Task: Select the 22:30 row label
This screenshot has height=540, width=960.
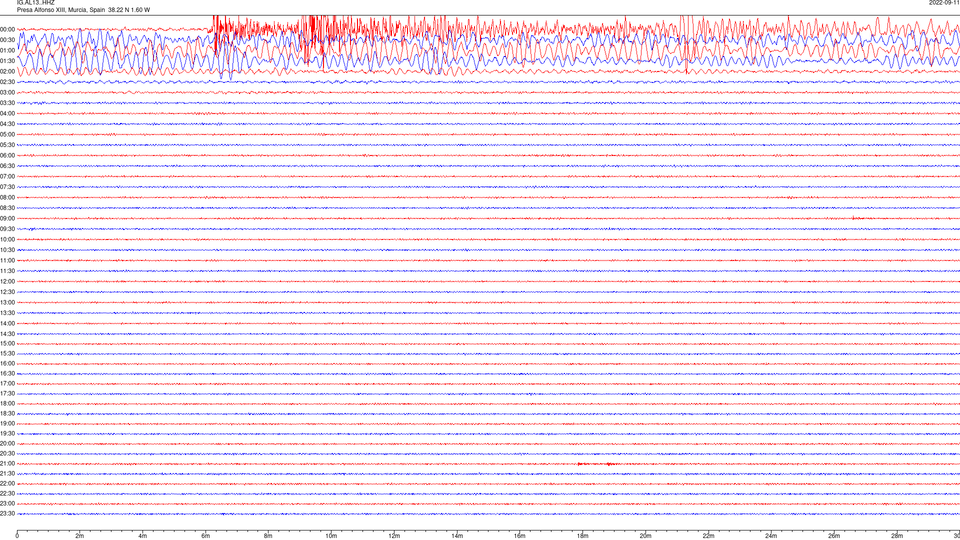Action: (7, 493)
